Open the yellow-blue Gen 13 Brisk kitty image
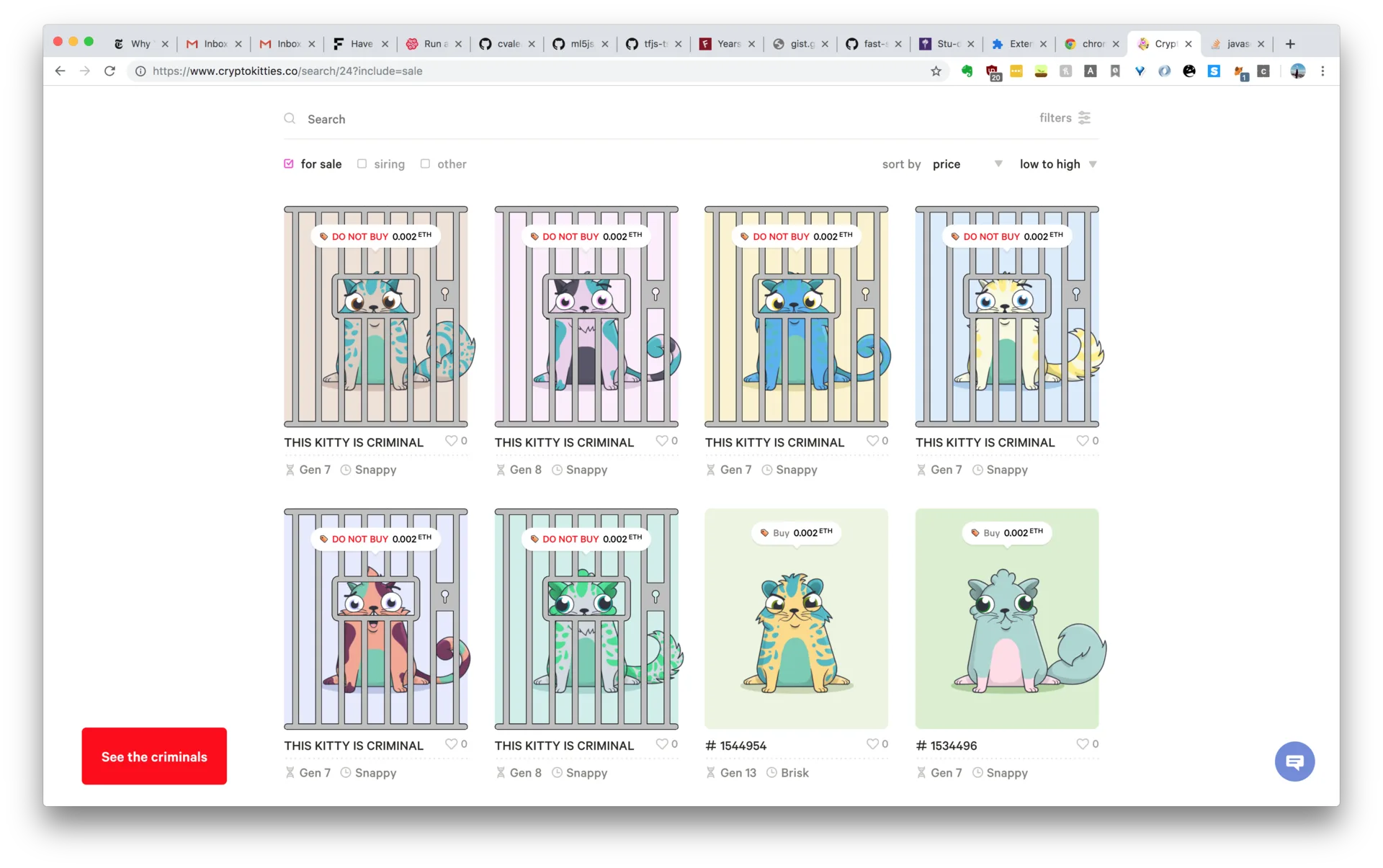 click(796, 618)
